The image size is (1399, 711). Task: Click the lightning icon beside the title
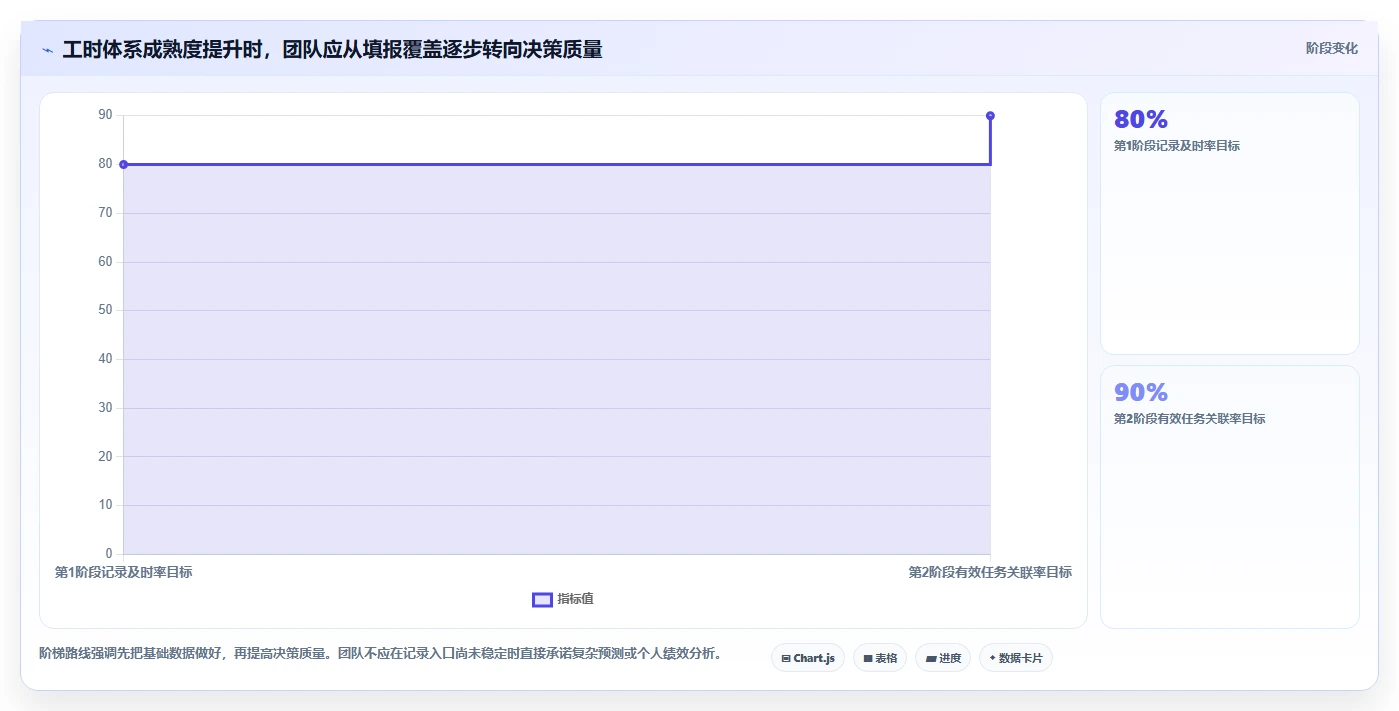click(x=47, y=50)
